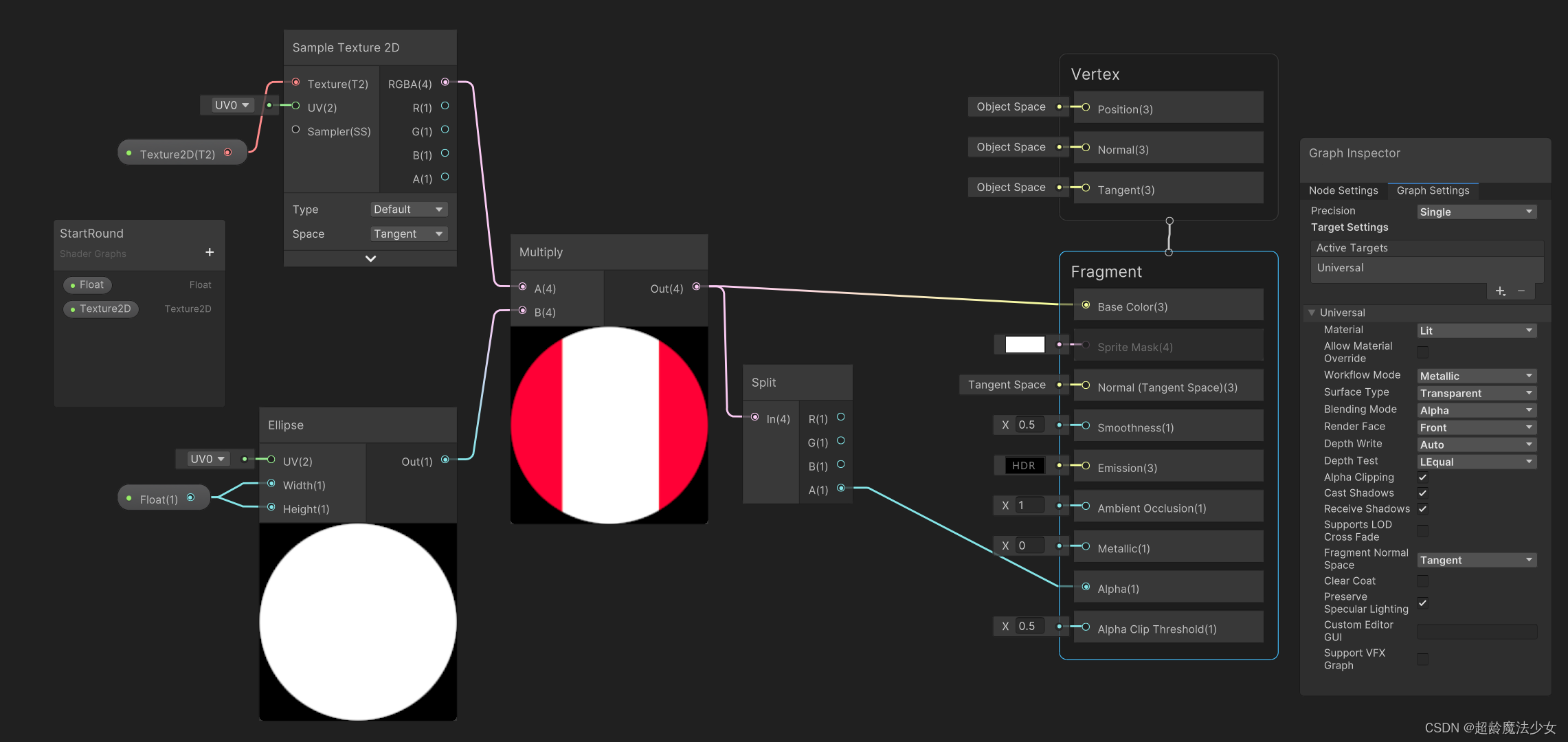Click the plus to add a Blackboard property
Viewport: 1568px width, 742px height.
tap(210, 252)
